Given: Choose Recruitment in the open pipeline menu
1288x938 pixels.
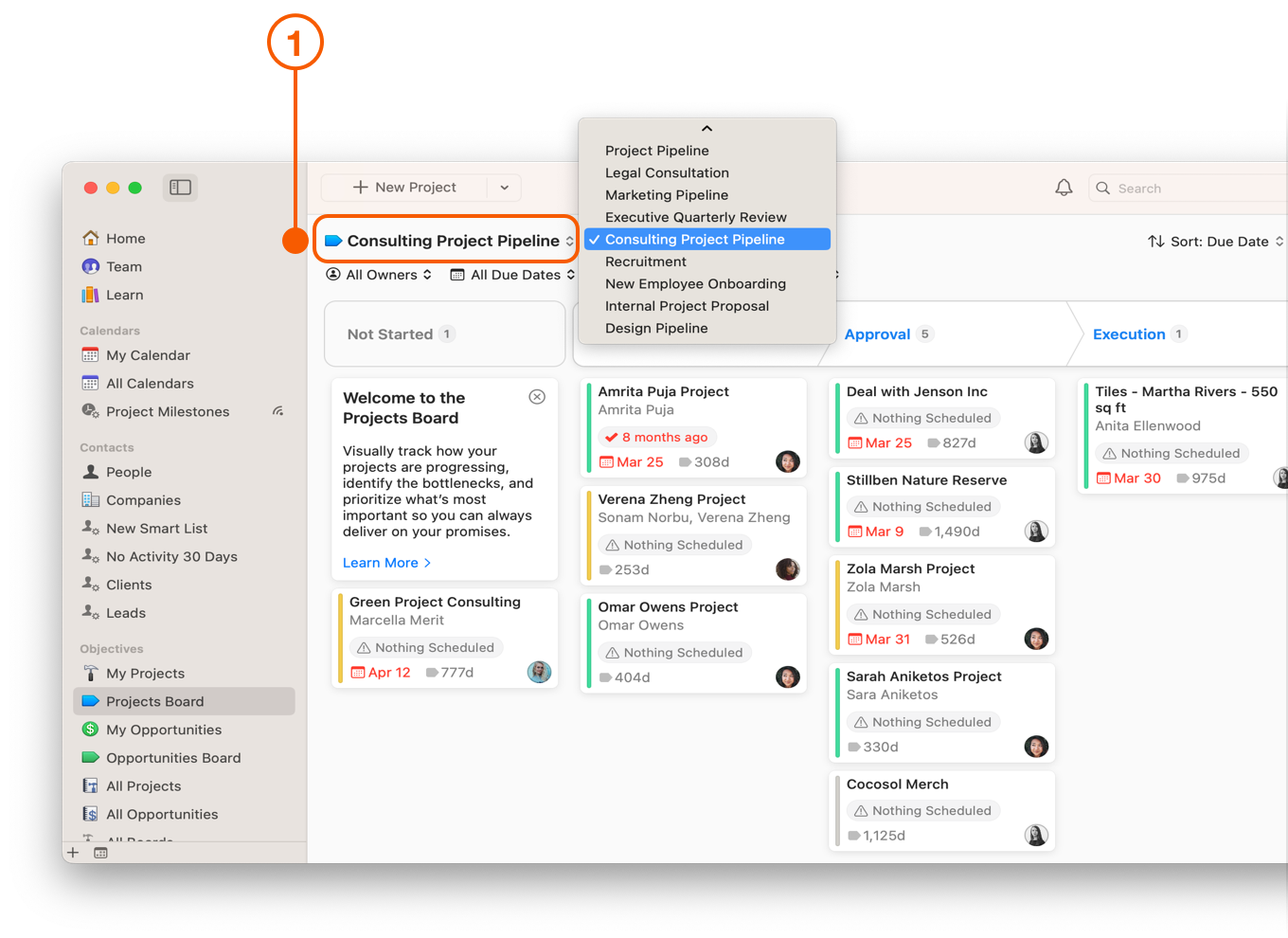Looking at the screenshot, I should pyautogui.click(x=645, y=262).
